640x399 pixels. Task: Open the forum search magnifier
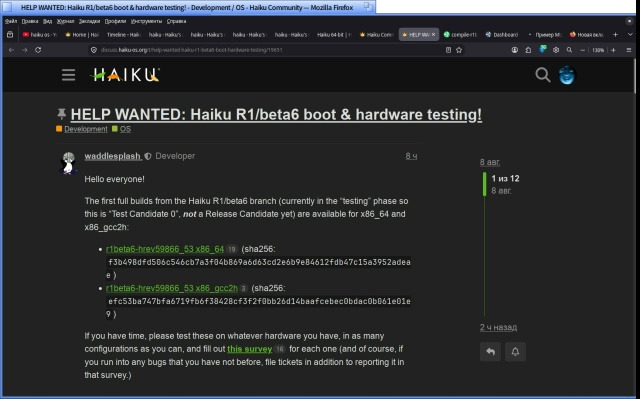[542, 75]
